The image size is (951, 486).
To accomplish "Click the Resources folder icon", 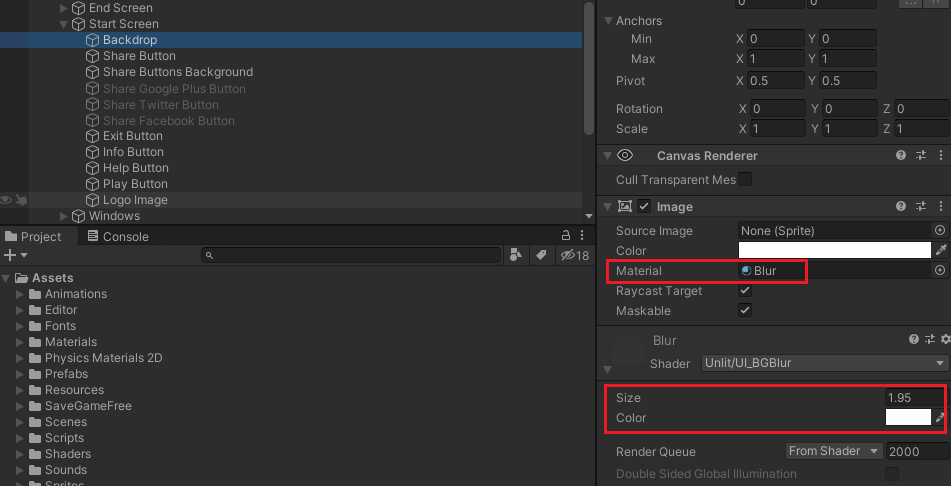I will click(35, 390).
